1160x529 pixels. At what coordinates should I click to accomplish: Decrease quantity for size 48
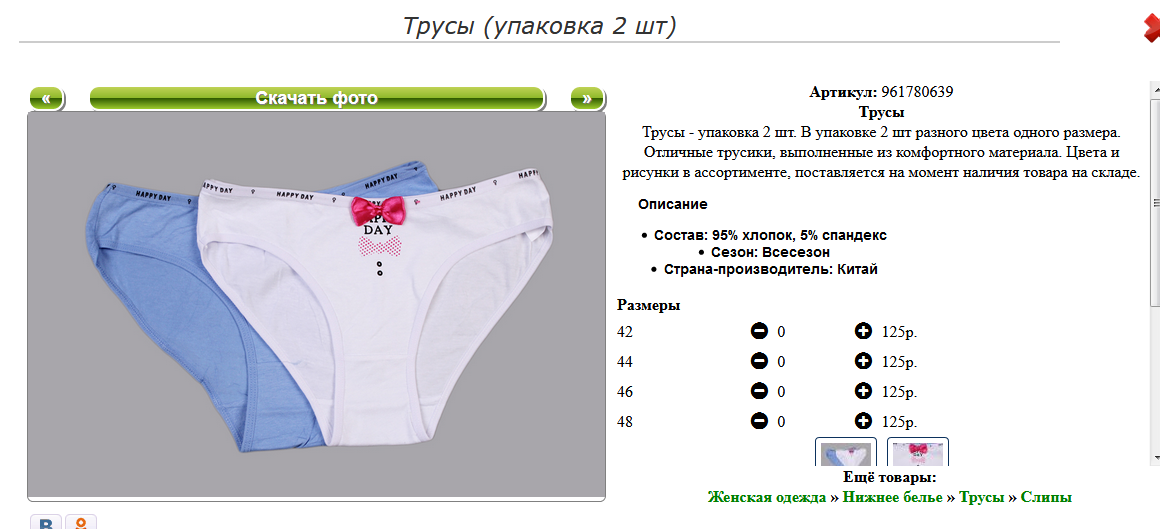(x=759, y=421)
